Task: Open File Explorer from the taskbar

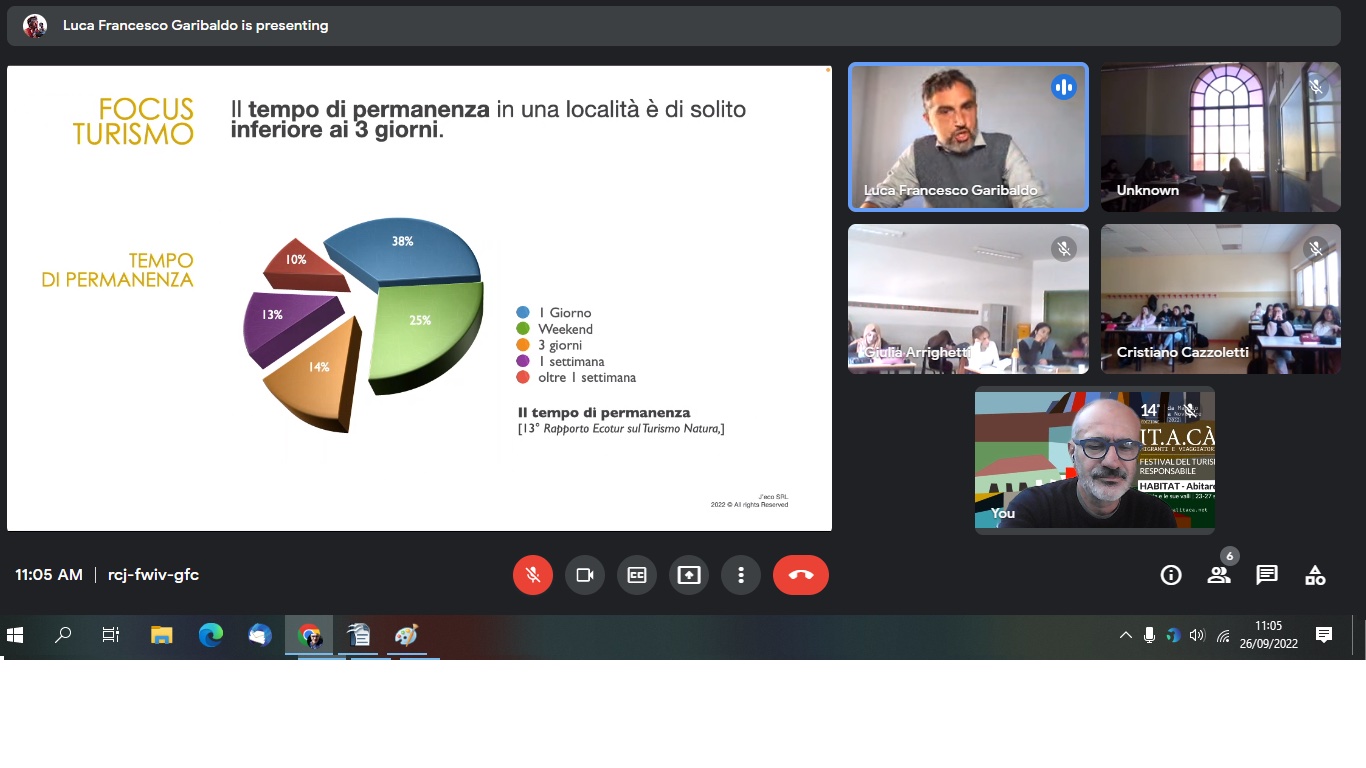Action: 162,635
